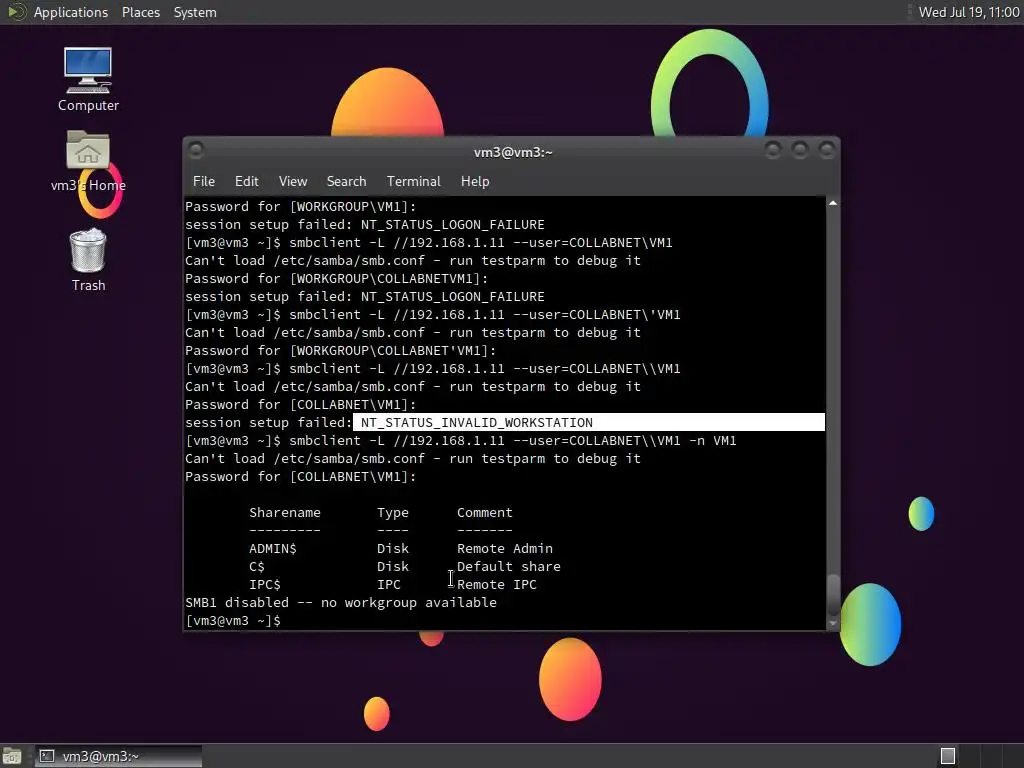Click the C$ sharename entry

[x=257, y=566]
